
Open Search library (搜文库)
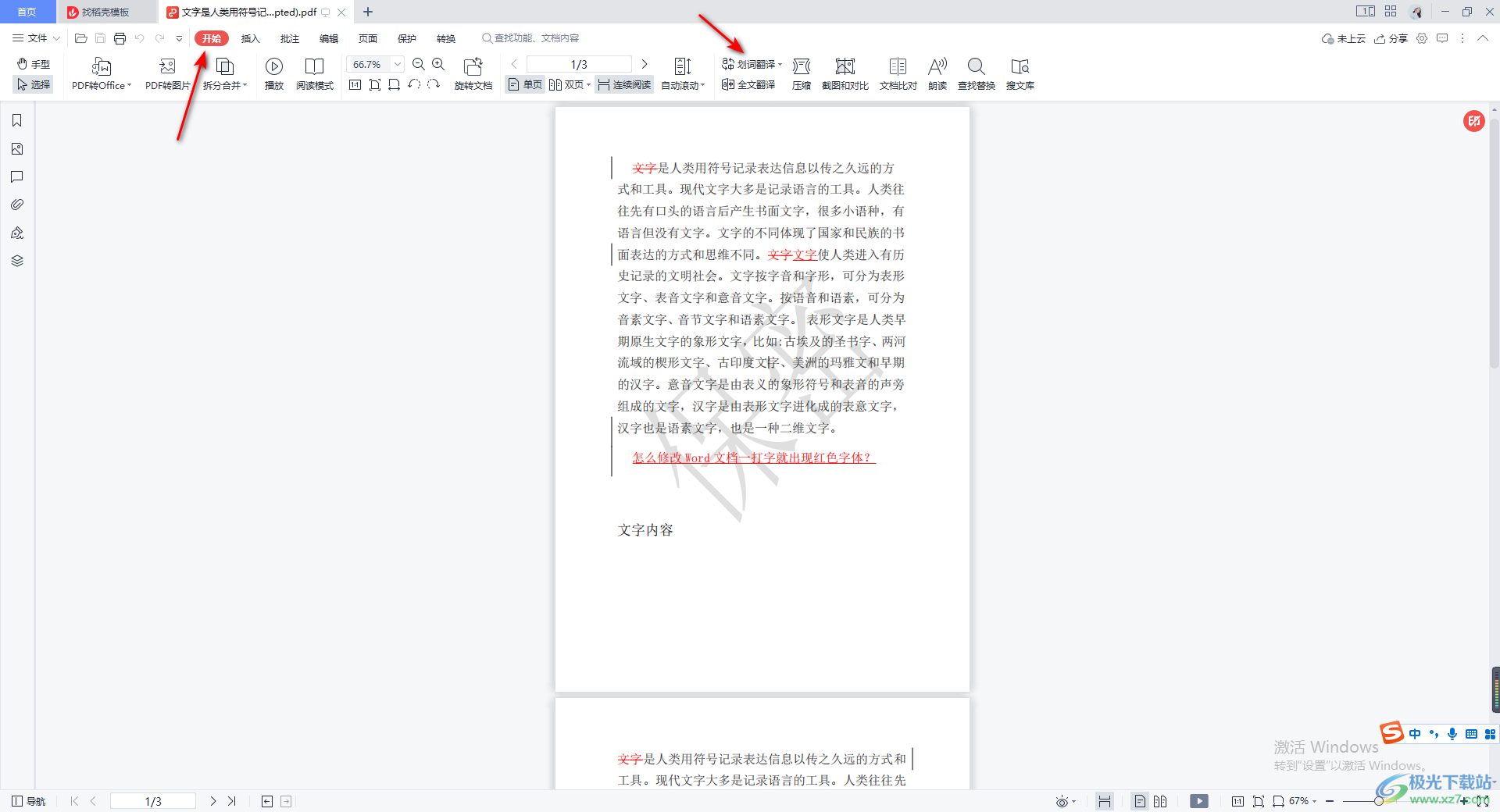click(x=1020, y=74)
